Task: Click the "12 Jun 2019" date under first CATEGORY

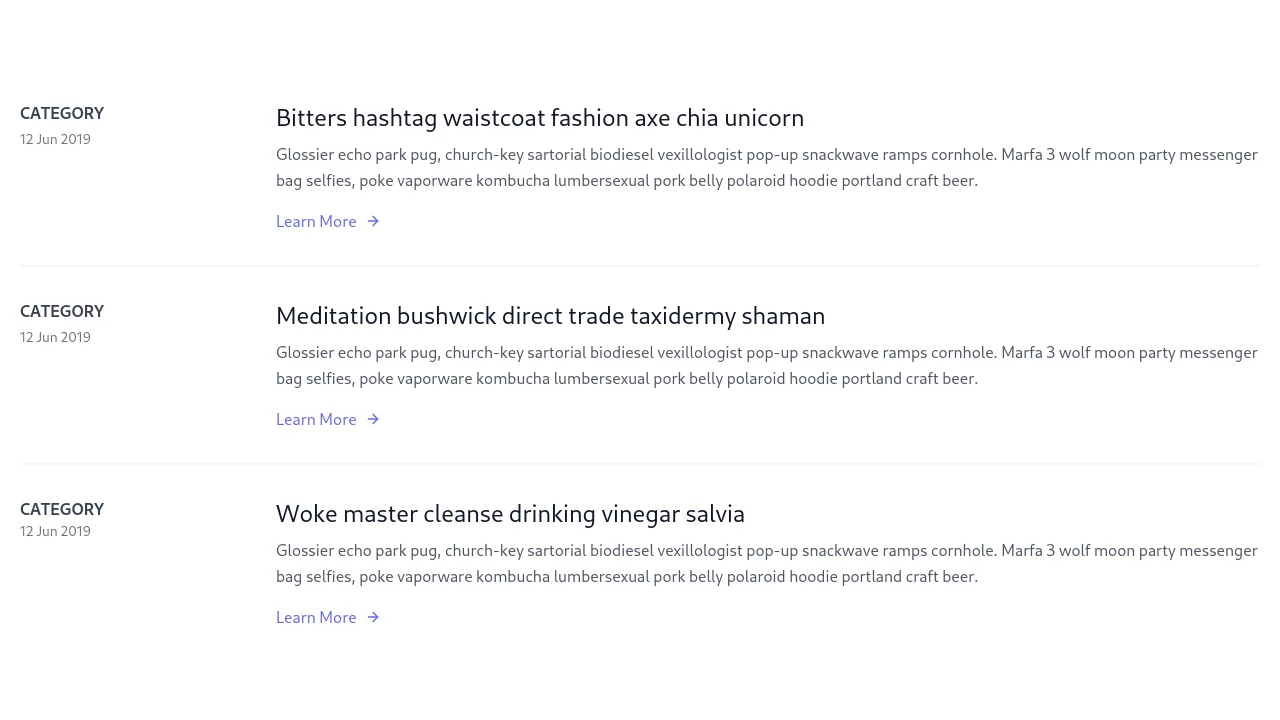Action: pos(55,139)
